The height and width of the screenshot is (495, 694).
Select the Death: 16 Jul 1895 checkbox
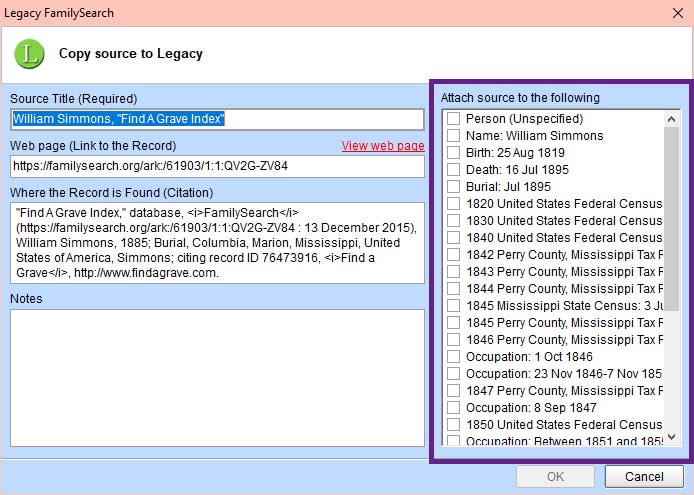[x=453, y=170]
